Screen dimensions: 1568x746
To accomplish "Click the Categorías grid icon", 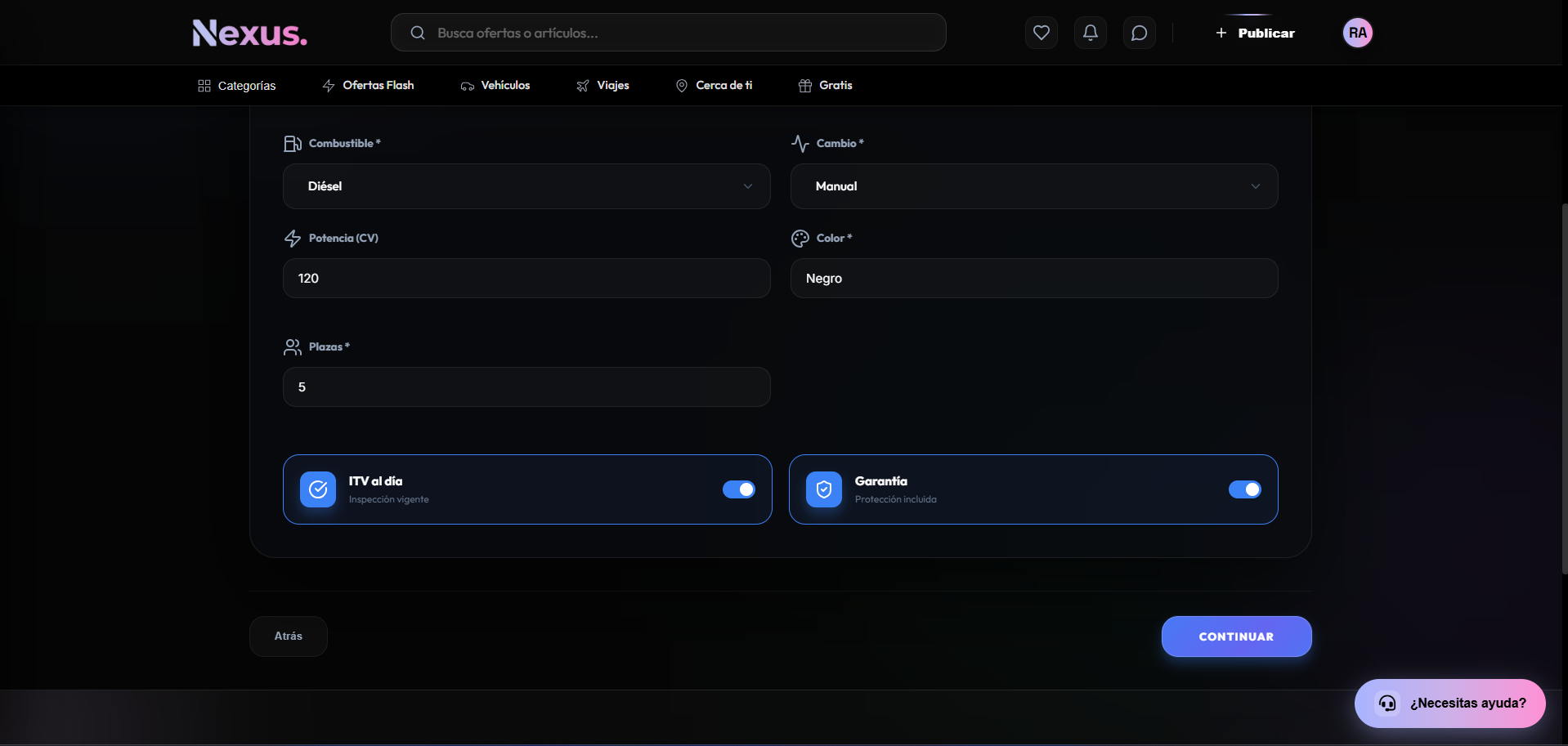I will [x=204, y=86].
